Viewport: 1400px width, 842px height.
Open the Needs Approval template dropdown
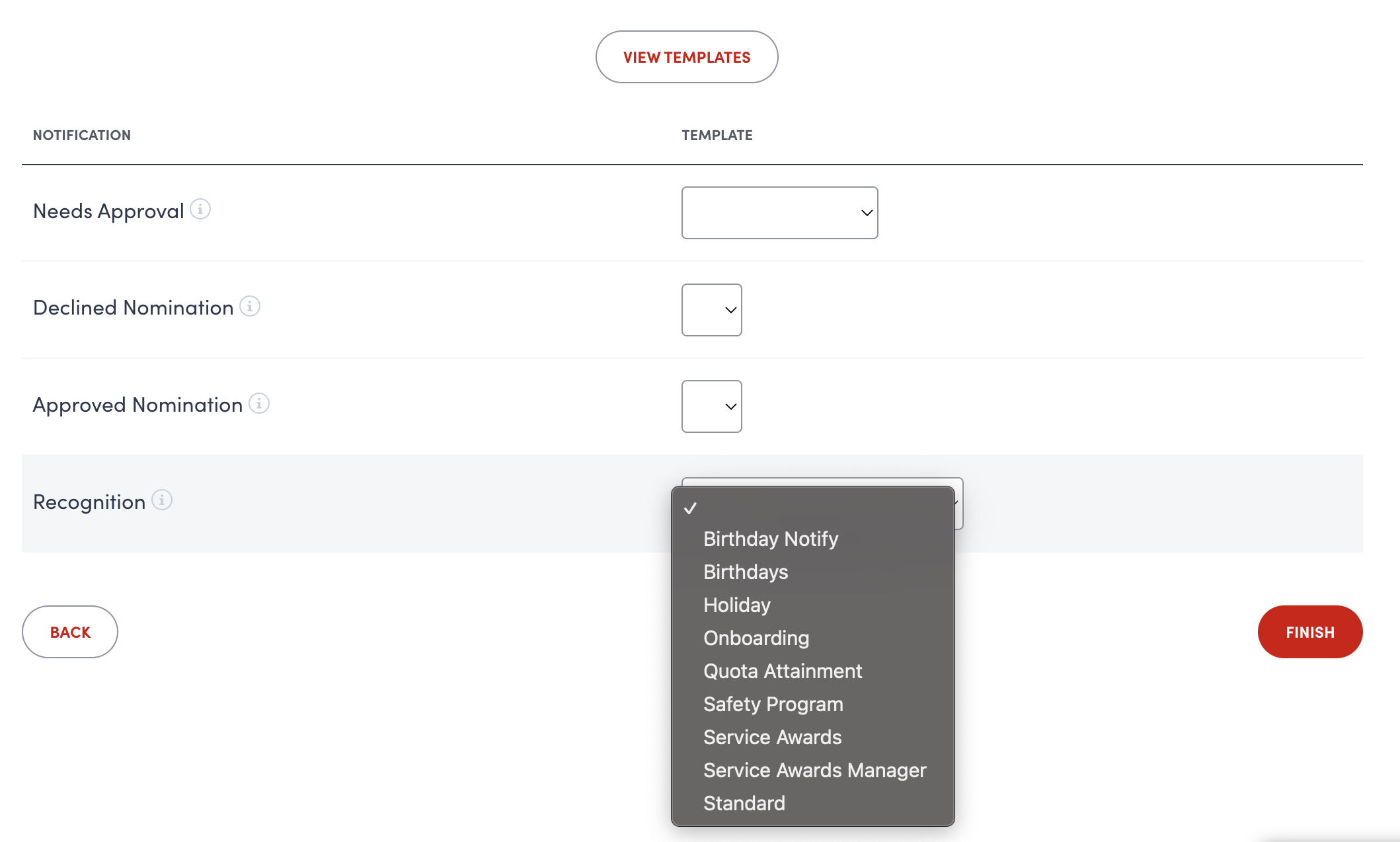coord(779,213)
